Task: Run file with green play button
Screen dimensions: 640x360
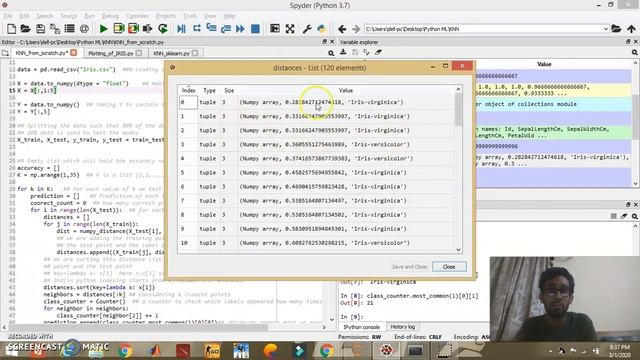Action: [104, 29]
